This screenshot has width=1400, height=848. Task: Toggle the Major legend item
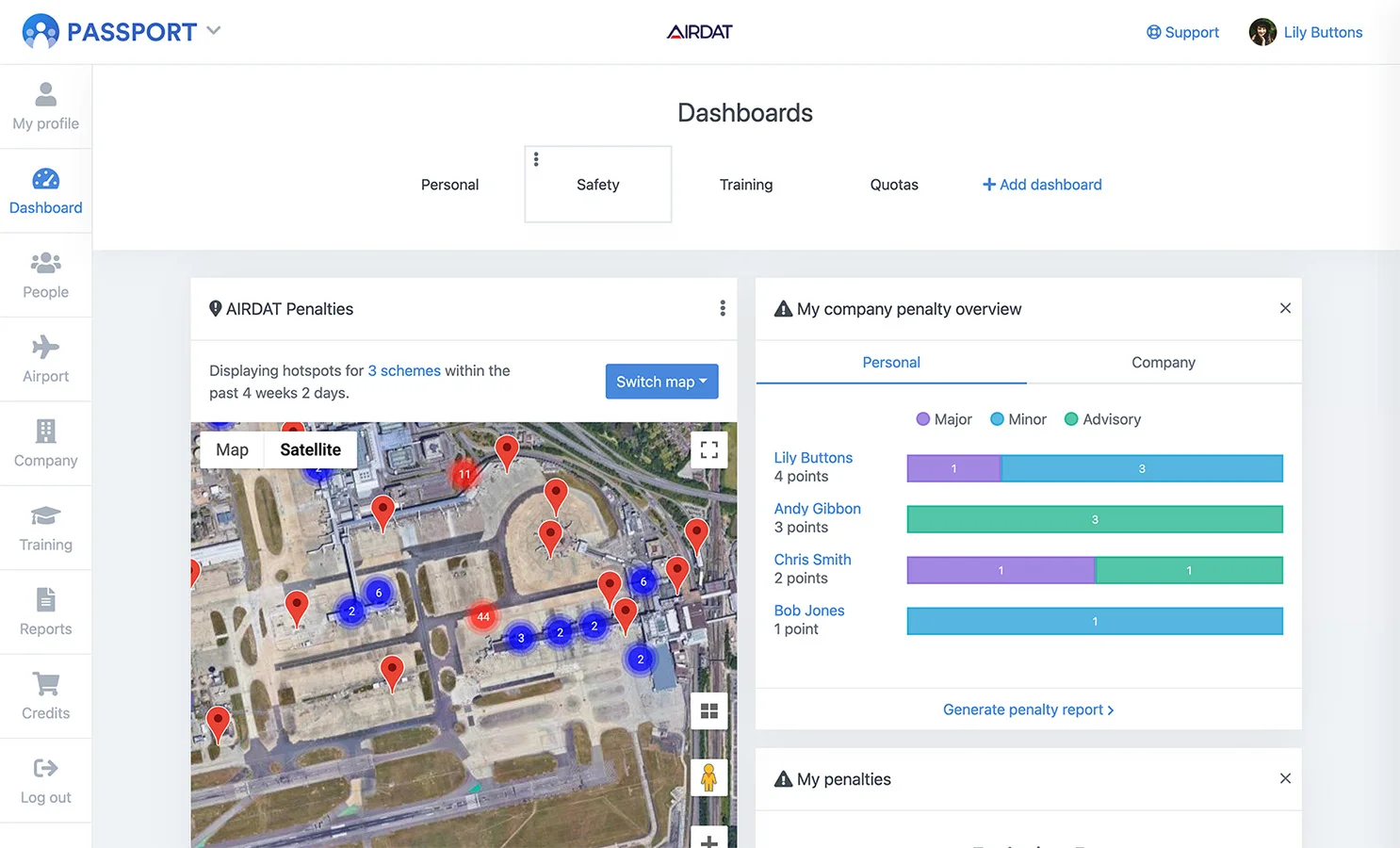pyautogui.click(x=943, y=419)
